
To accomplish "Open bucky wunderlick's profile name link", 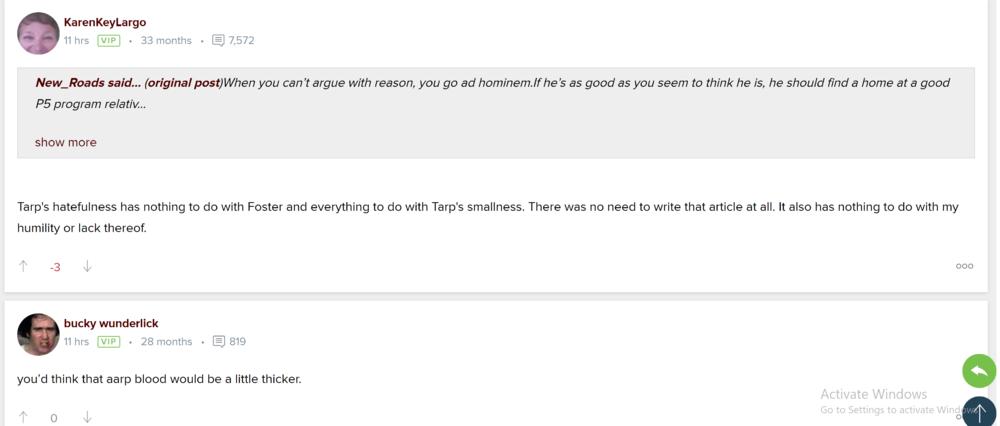I will click(111, 323).
